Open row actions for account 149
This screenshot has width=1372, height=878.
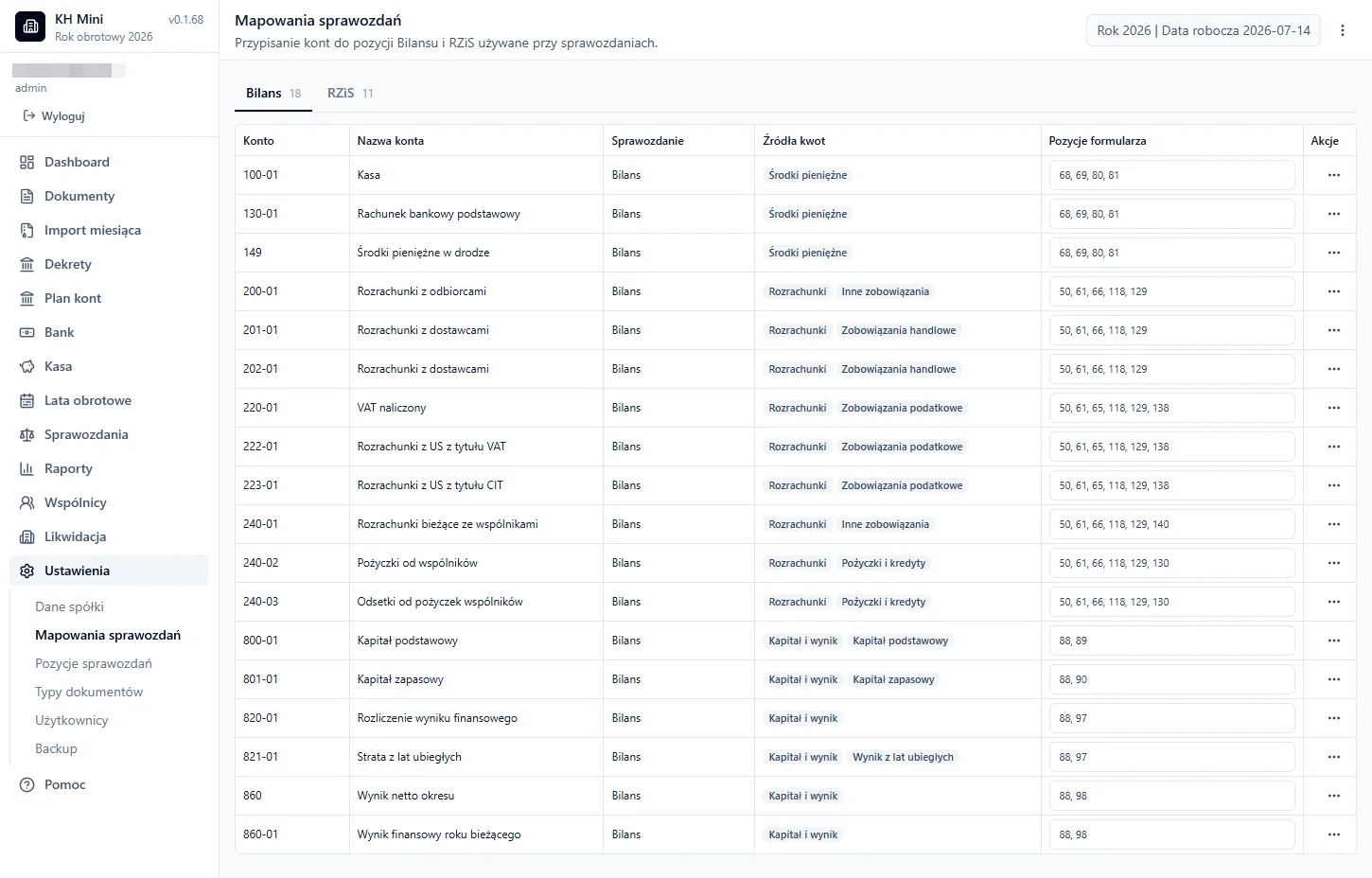pos(1333,253)
